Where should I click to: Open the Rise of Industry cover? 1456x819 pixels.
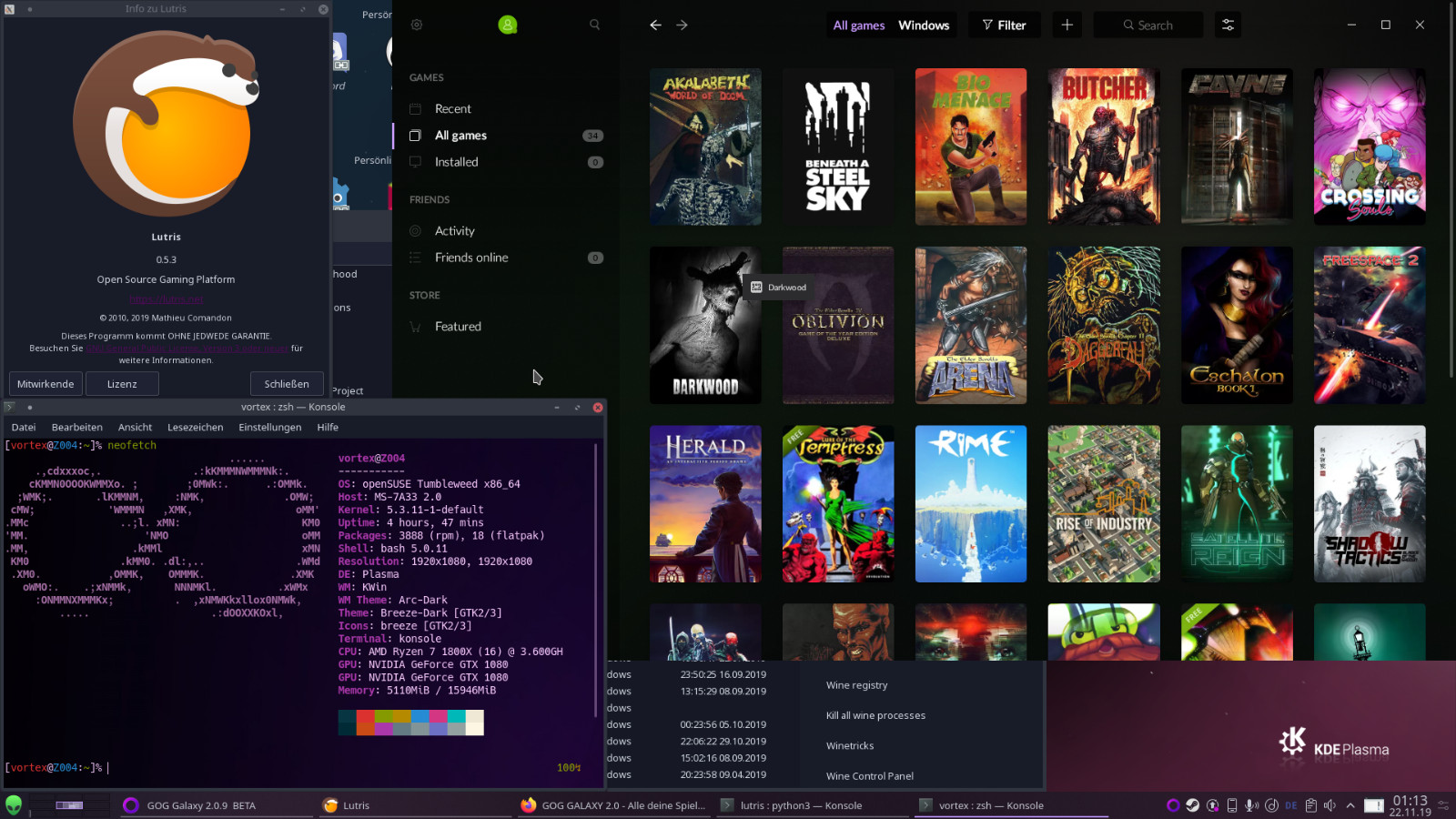click(x=1104, y=503)
